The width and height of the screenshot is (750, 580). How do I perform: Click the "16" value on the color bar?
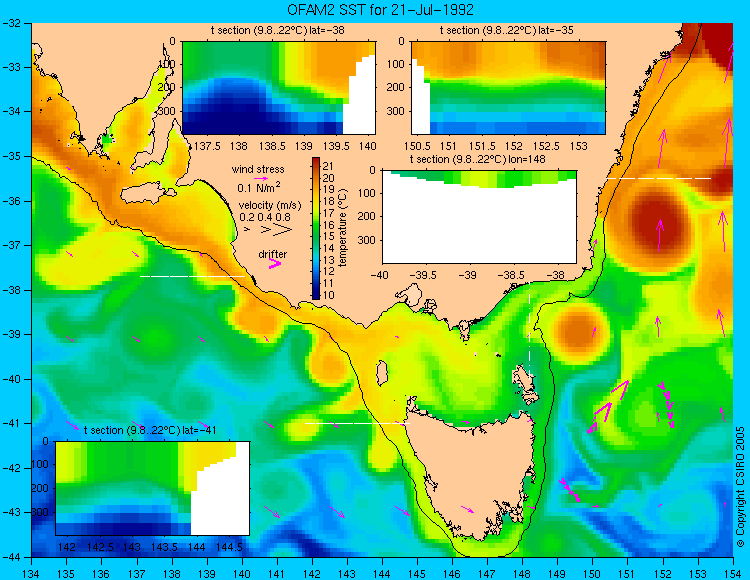coord(329,225)
